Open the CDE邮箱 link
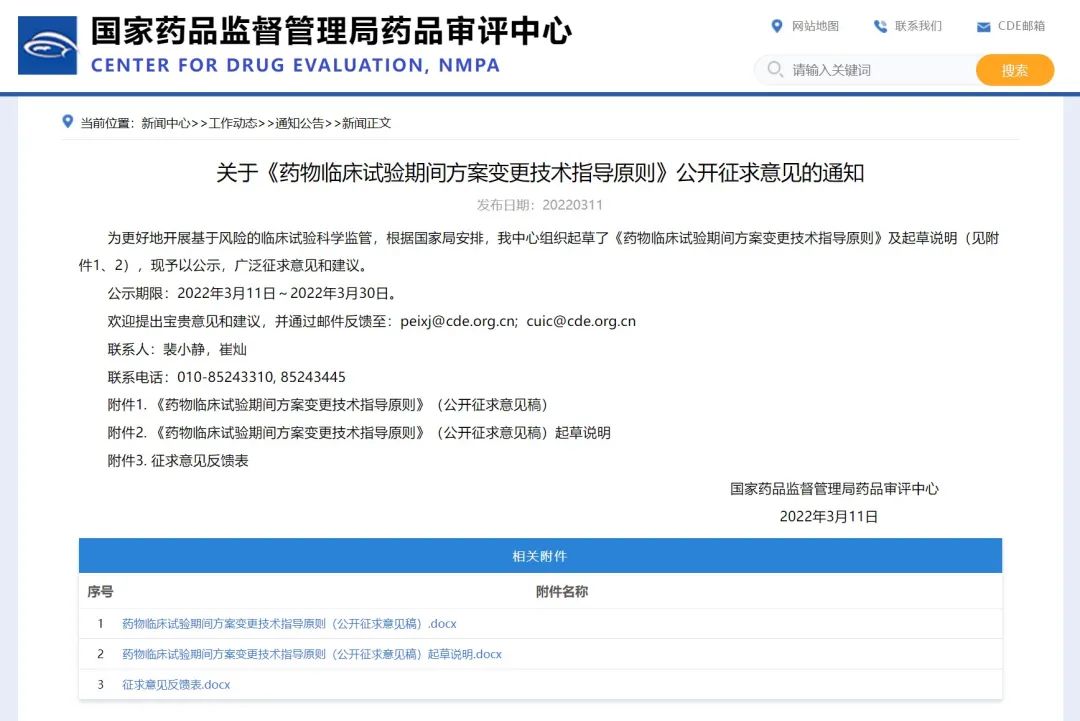This screenshot has width=1080, height=721. [x=1021, y=26]
